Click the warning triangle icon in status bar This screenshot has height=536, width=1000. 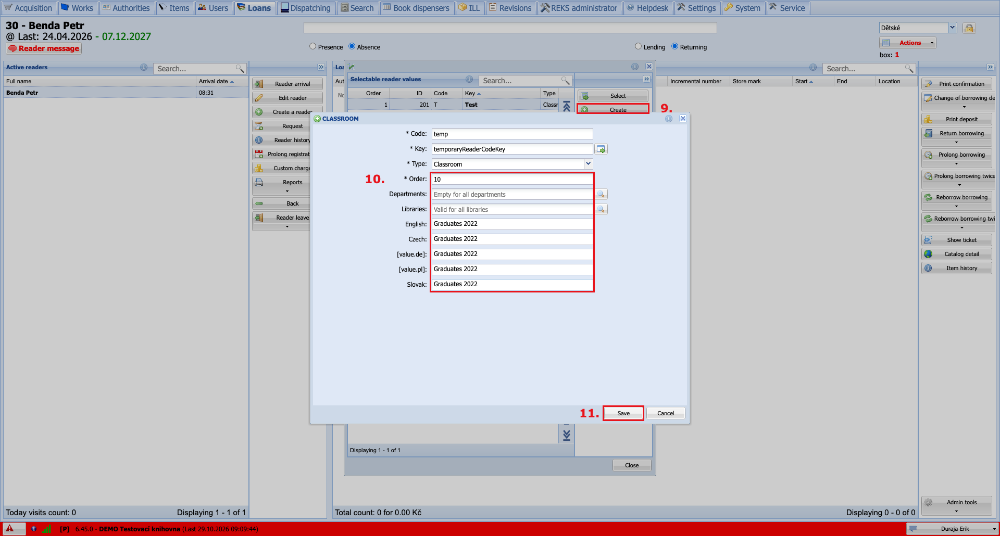[x=10, y=528]
